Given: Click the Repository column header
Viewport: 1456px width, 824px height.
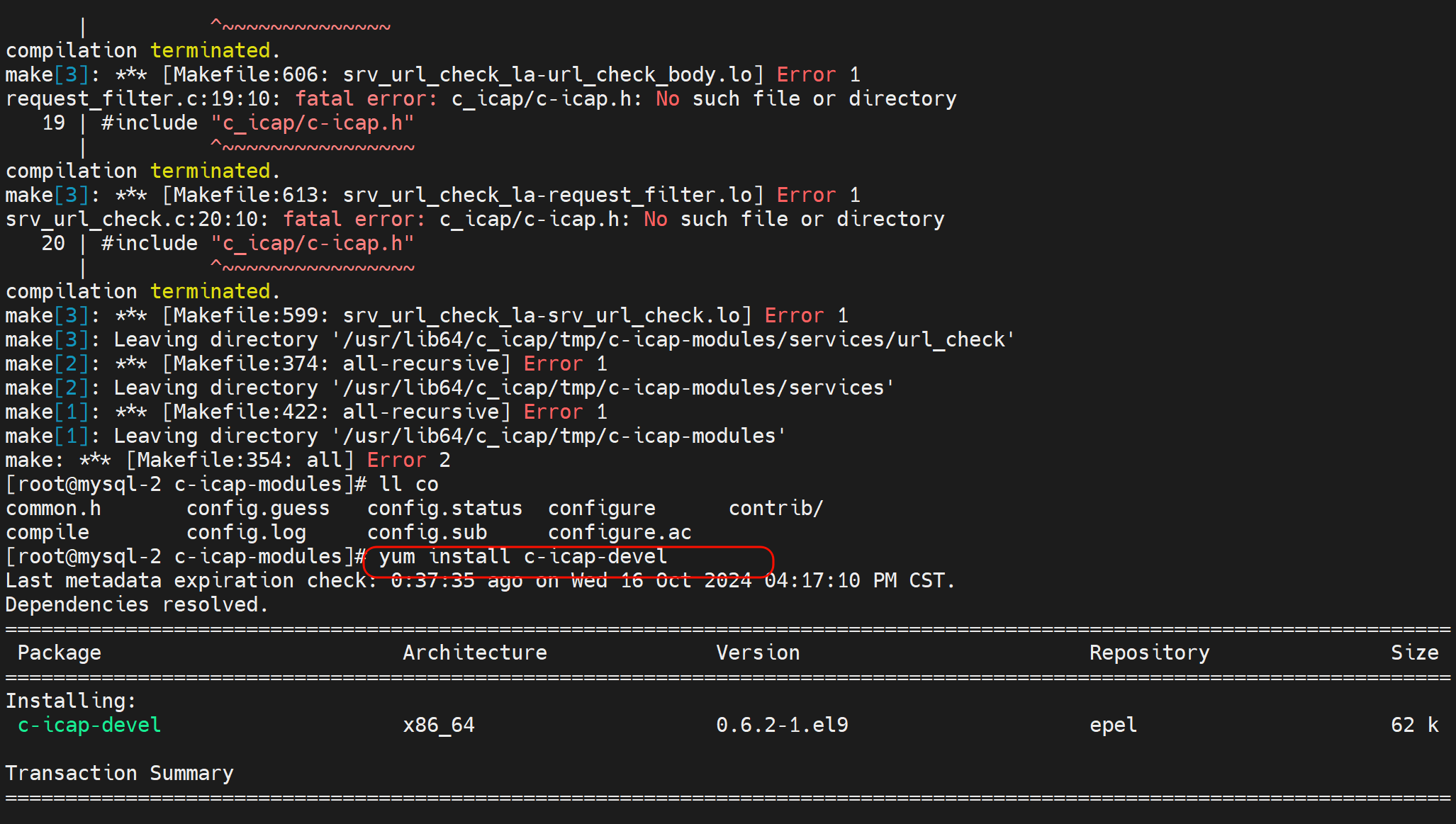Looking at the screenshot, I should coord(1149,653).
